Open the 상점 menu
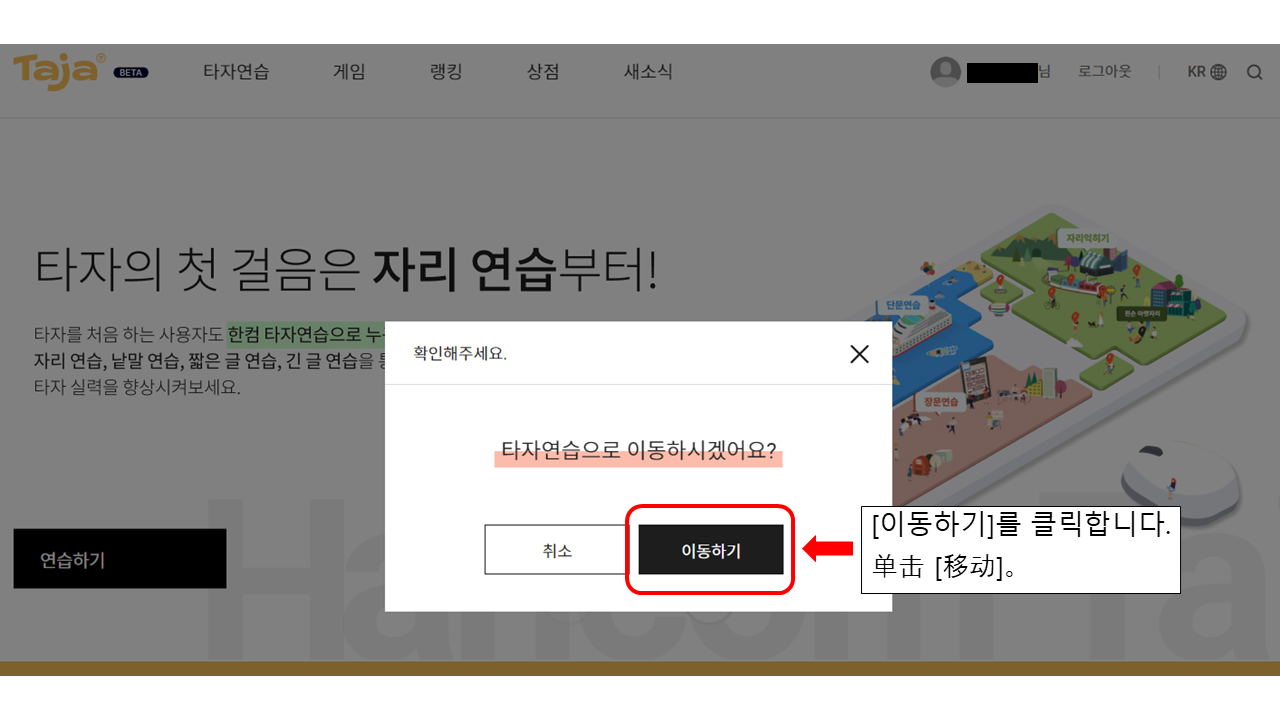 (x=543, y=72)
